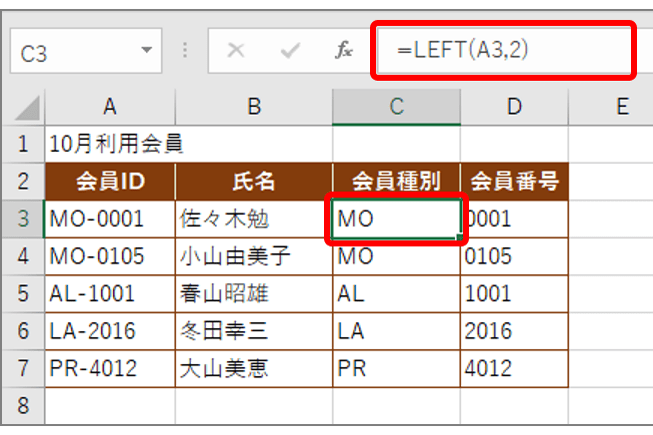This screenshot has height=435, width=653.
Task: Select column B header
Action: 254,107
